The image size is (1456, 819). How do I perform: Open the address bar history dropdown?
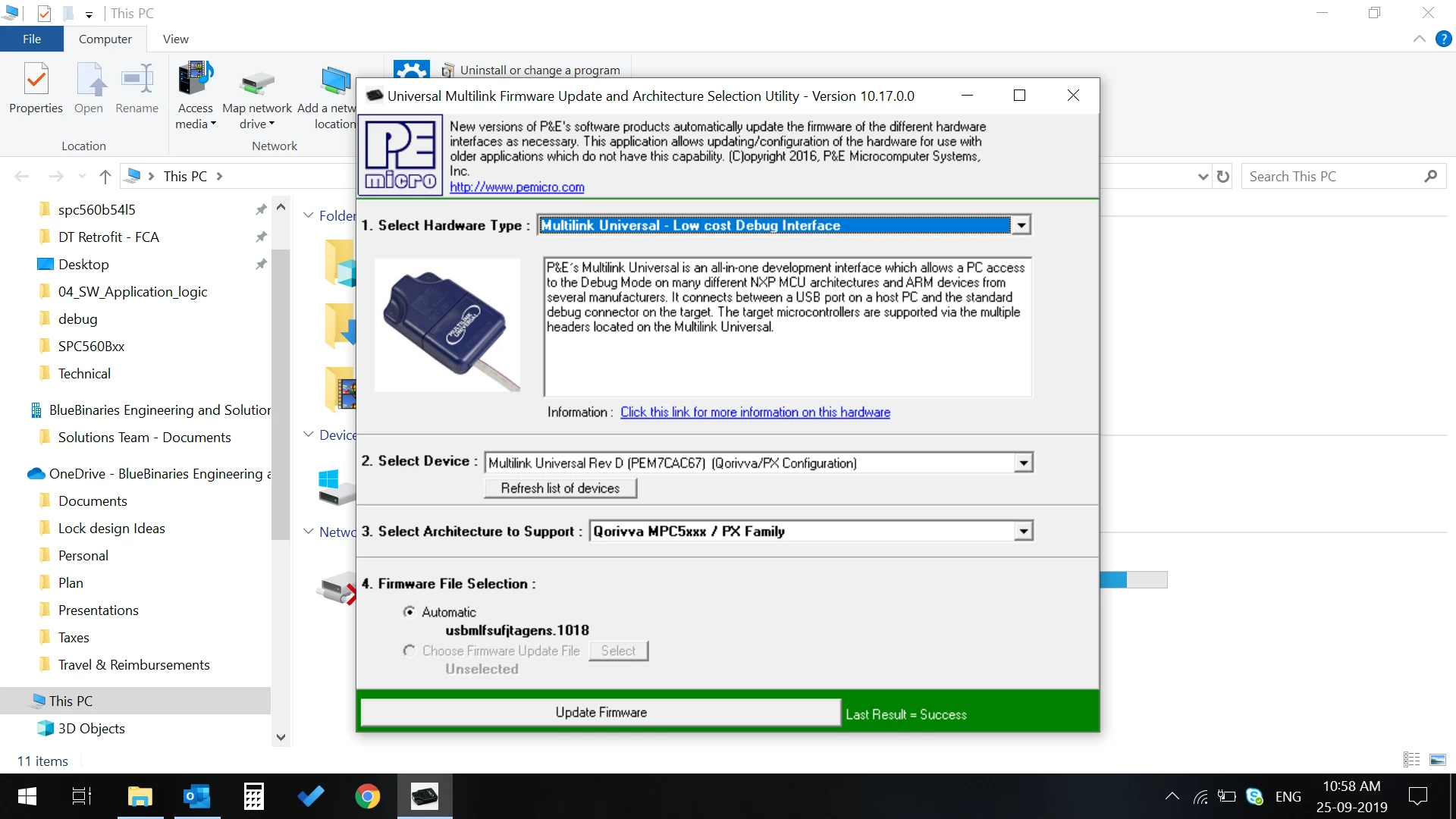(1203, 177)
